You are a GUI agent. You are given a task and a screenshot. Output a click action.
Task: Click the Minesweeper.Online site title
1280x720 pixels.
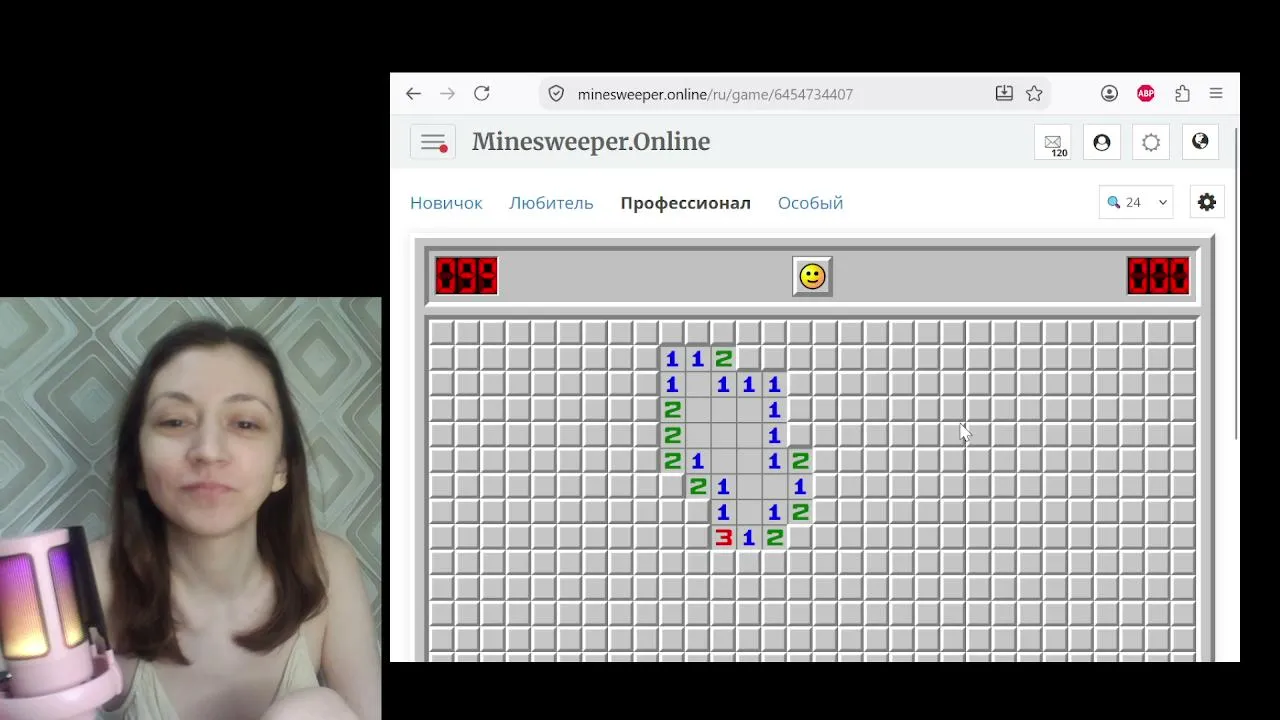591,142
